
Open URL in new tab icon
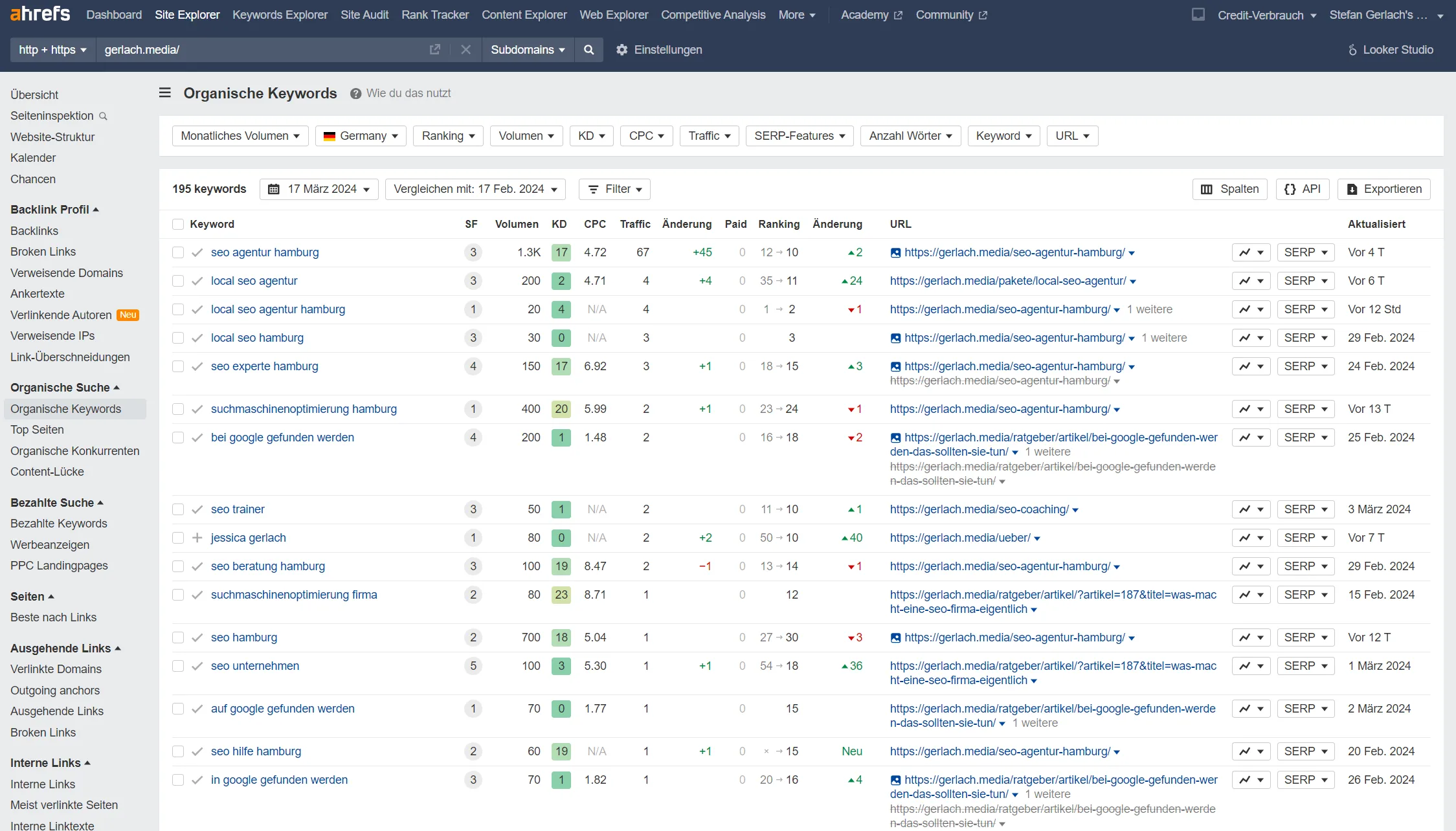[x=435, y=50]
